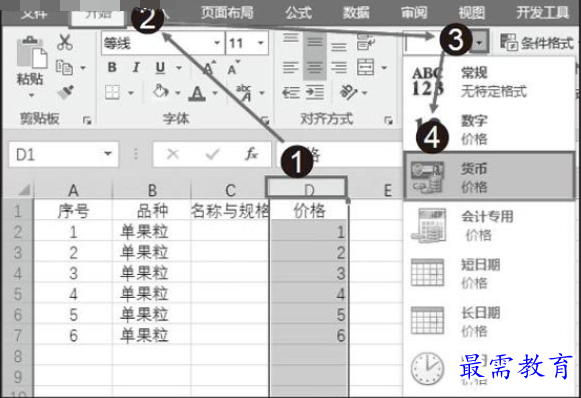The height and width of the screenshot is (398, 581).
Task: Open the 审阅 ribbon tab
Action: (414, 12)
